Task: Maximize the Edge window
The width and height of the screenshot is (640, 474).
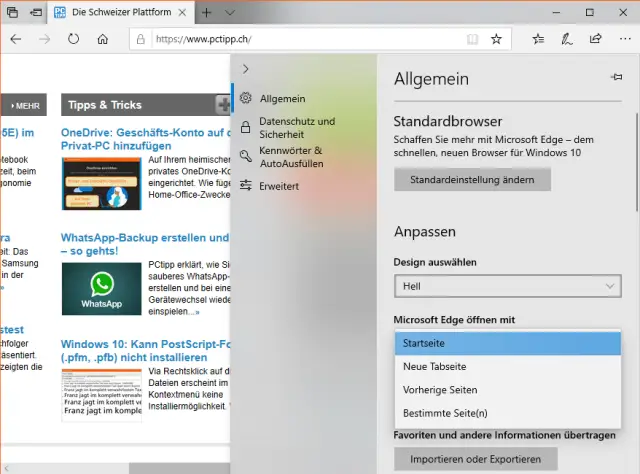Action: click(589, 13)
